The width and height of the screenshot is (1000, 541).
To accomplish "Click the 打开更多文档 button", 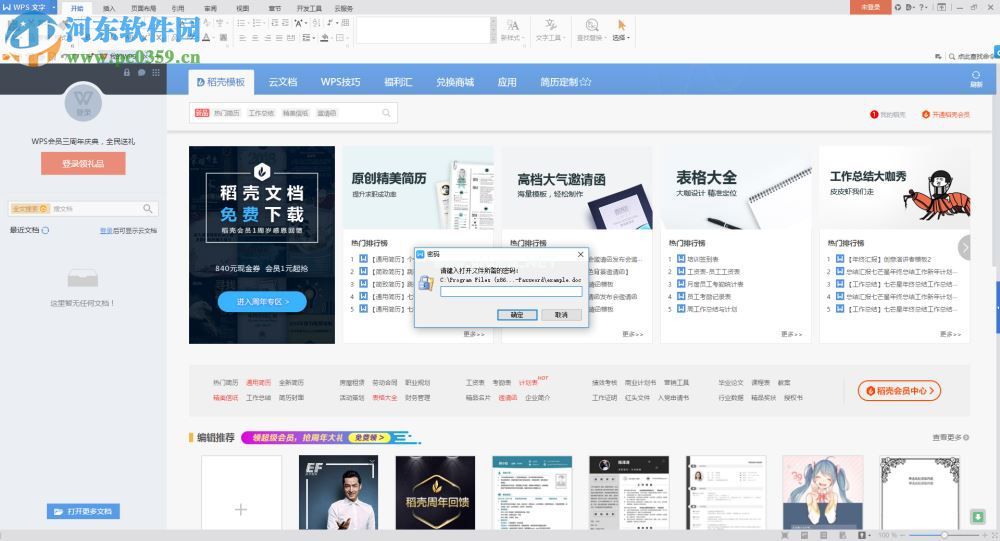I will pos(83,511).
